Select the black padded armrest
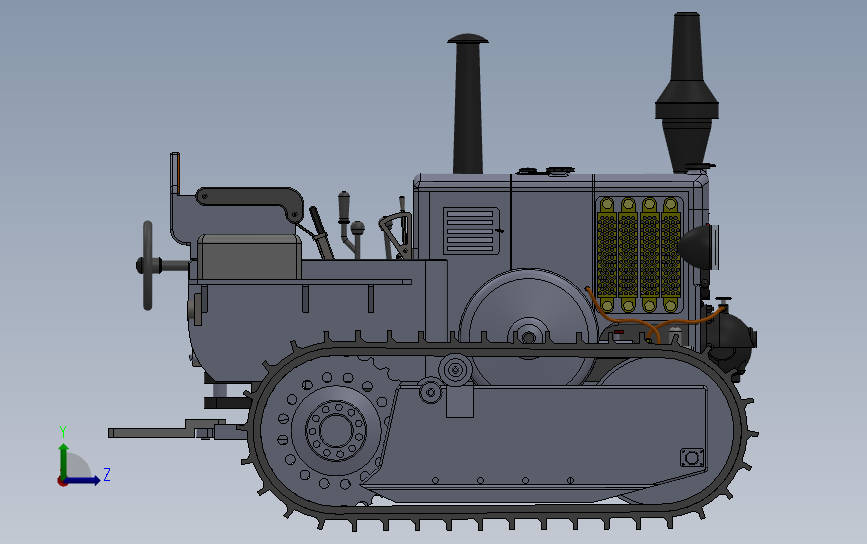The width and height of the screenshot is (867, 544). tap(250, 201)
